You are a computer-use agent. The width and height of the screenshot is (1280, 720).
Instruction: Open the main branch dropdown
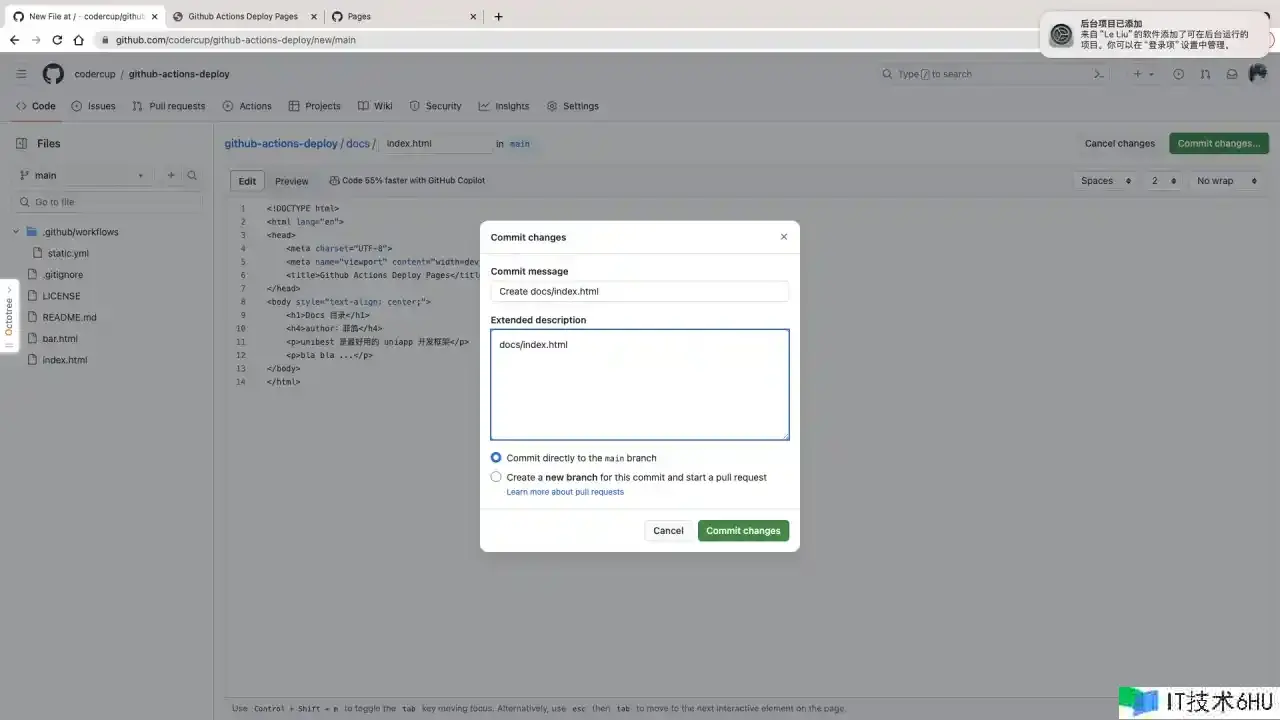click(82, 175)
